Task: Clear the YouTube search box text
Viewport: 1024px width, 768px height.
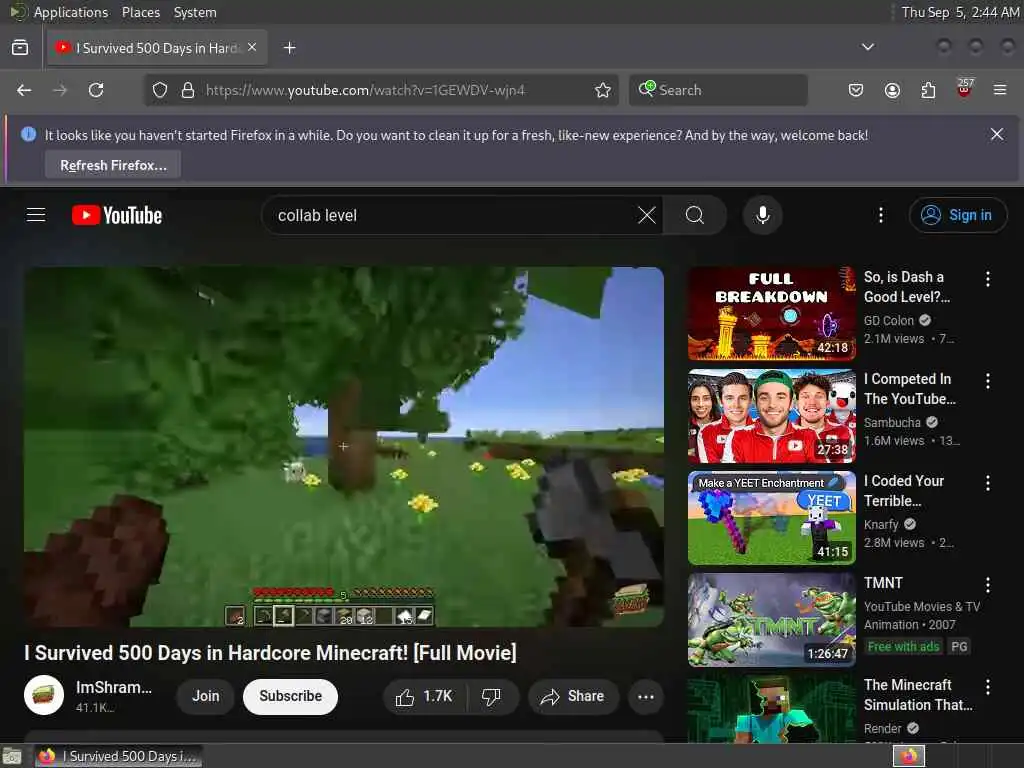Action: pyautogui.click(x=647, y=215)
